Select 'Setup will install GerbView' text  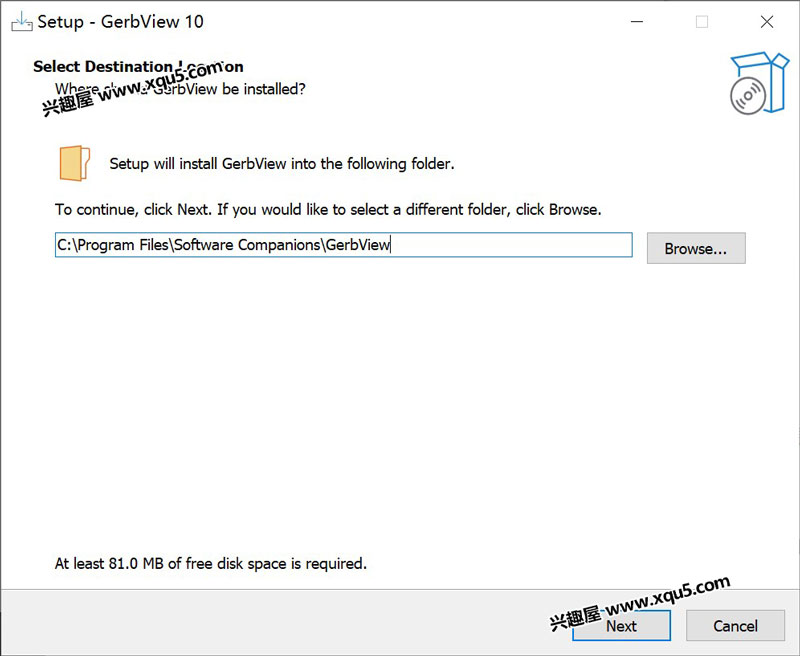pyautogui.click(x=282, y=164)
